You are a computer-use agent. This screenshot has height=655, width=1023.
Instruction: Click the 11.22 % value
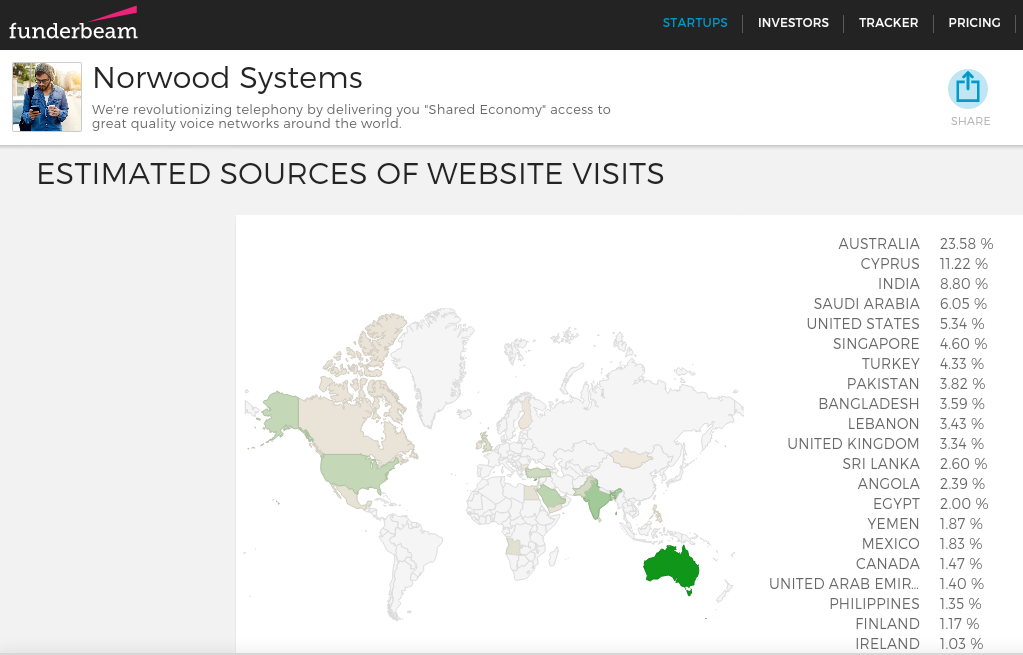point(964,264)
